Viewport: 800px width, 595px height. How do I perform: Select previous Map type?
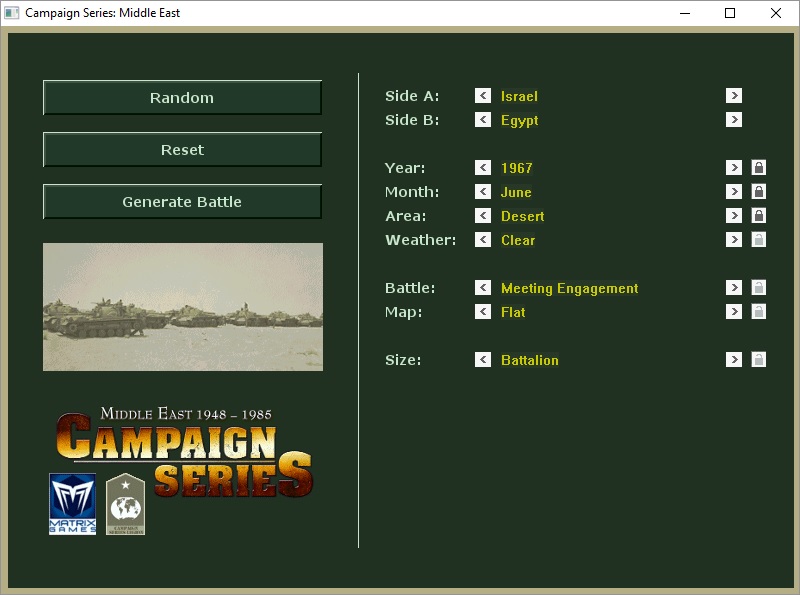pos(483,311)
